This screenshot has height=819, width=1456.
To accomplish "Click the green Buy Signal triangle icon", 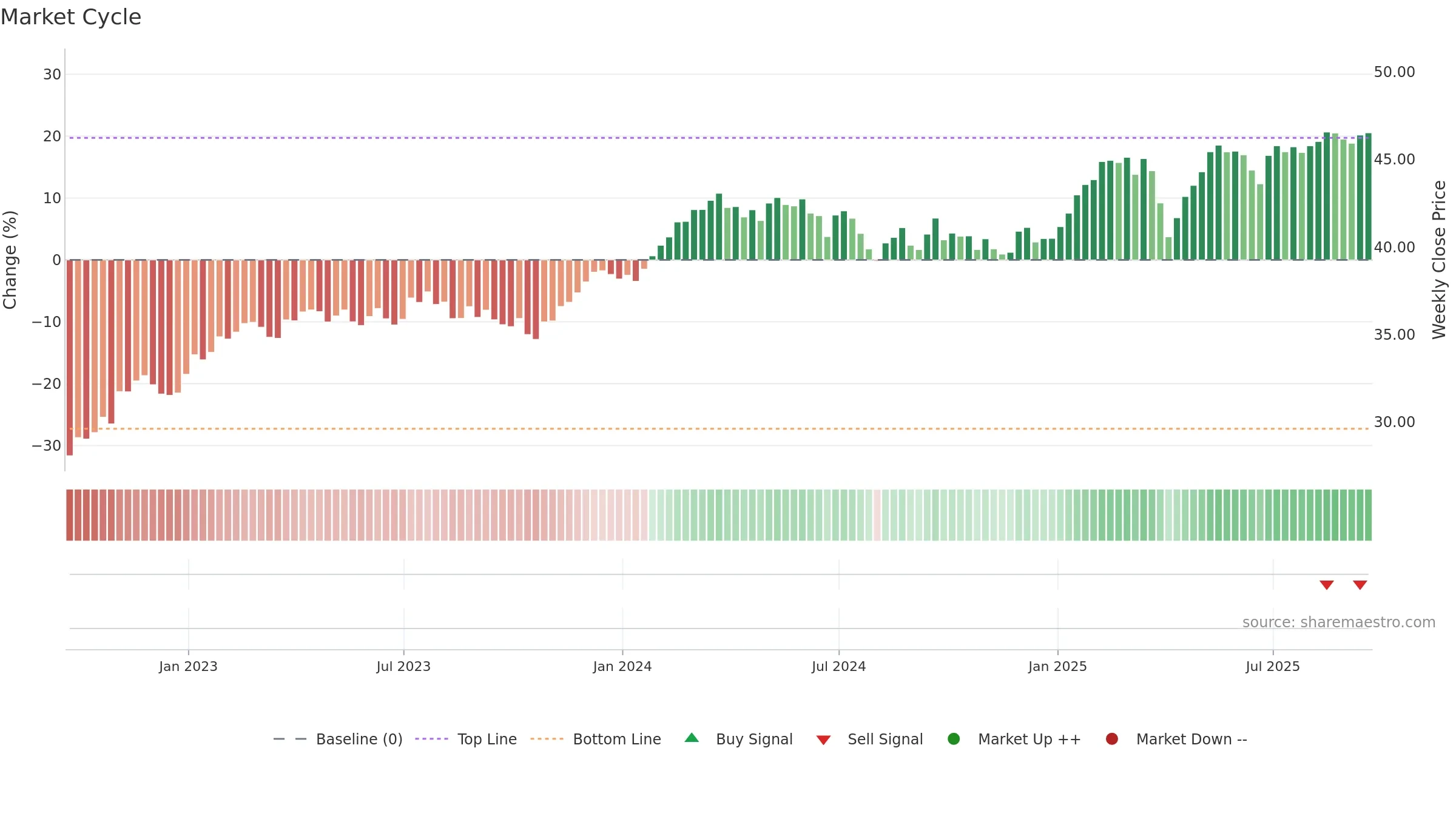I will [692, 738].
